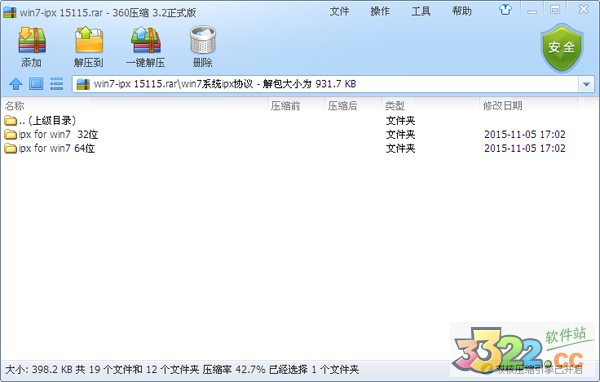Open the skin (shirt) icon in title bar
The height and width of the screenshot is (382, 600).
pos(505,10)
